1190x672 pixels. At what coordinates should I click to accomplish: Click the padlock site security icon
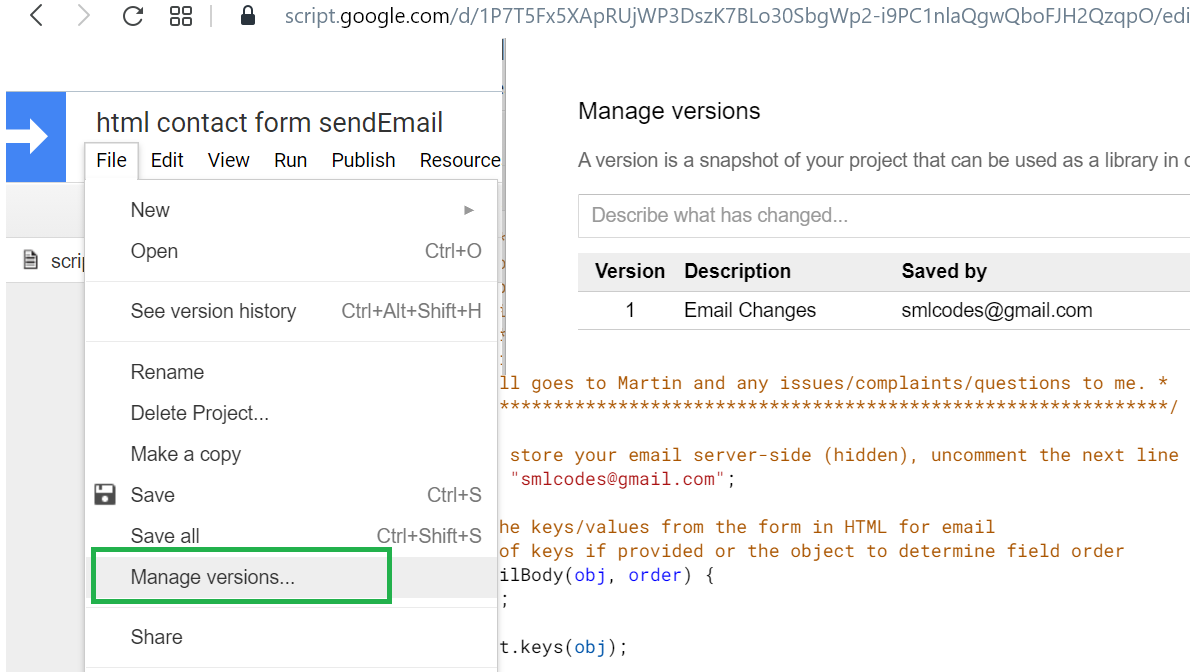tap(248, 16)
